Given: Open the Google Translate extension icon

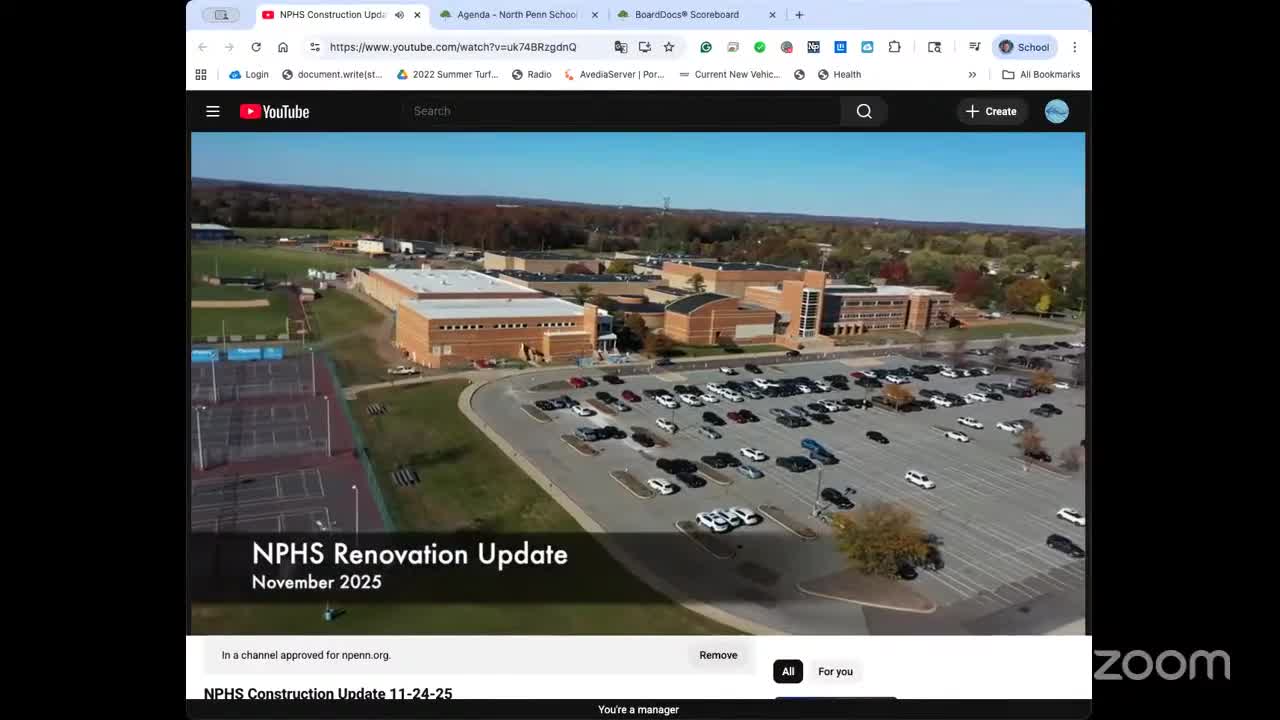Looking at the screenshot, I should (x=620, y=47).
